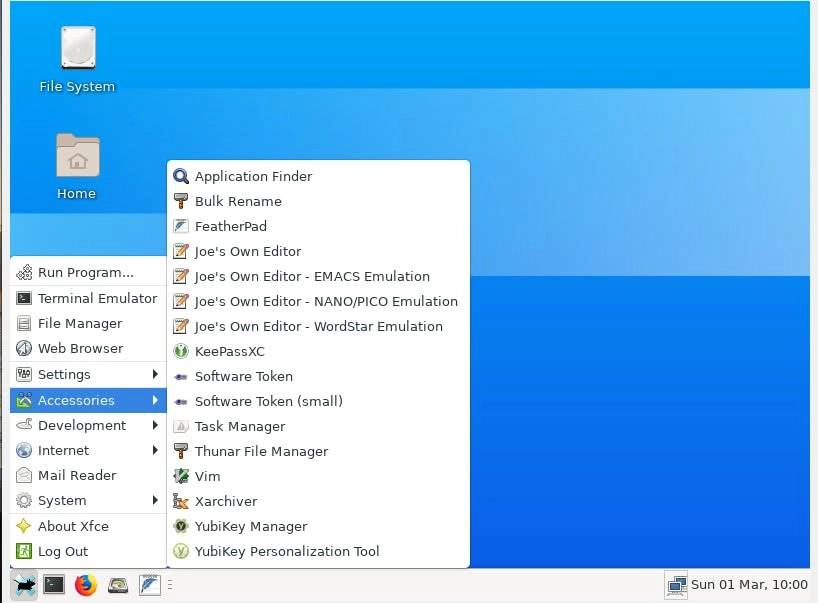This screenshot has width=818, height=603.
Task: Click the Vim icon
Action: [181, 476]
